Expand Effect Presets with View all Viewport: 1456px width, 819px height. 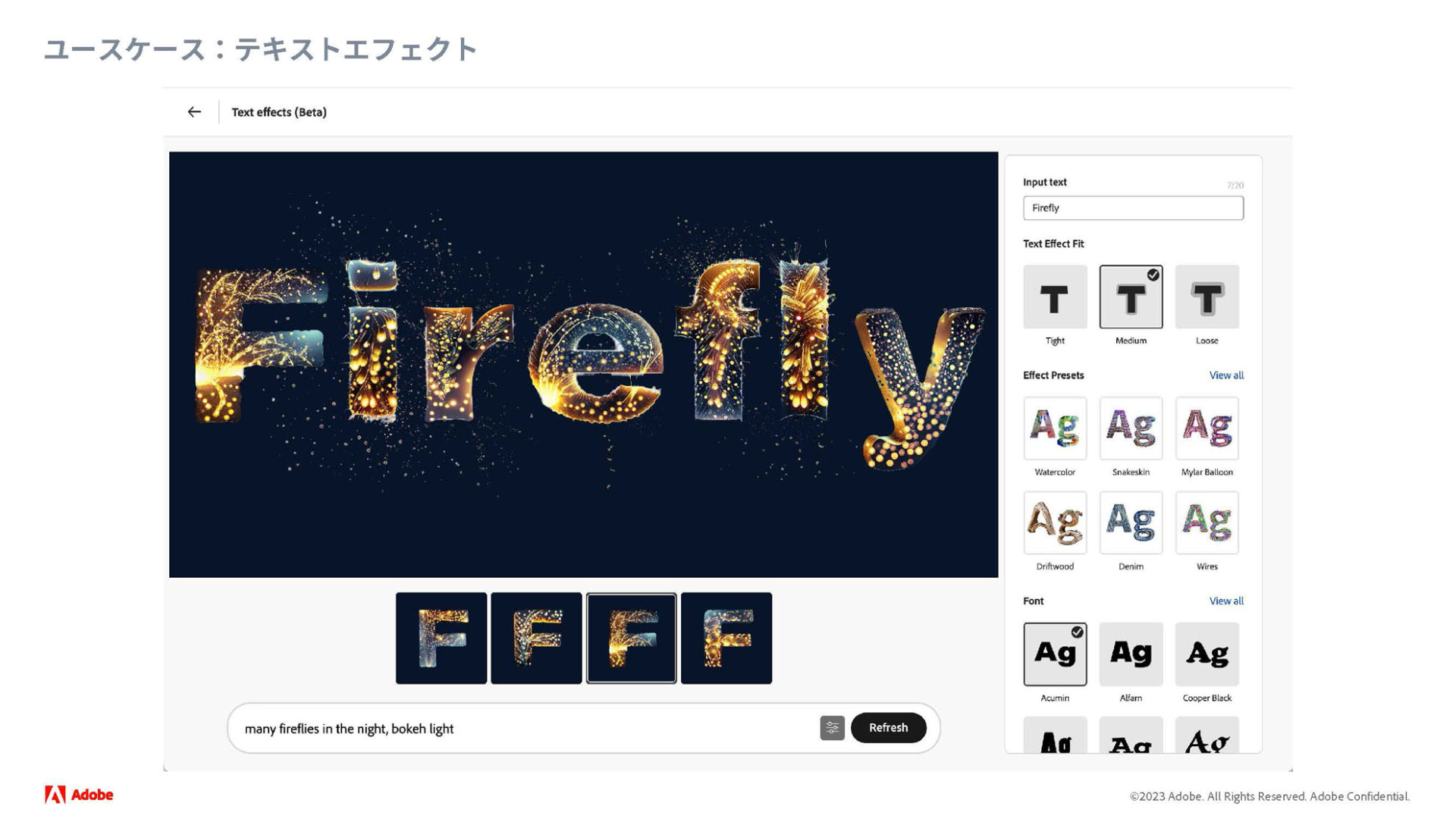coord(1225,375)
